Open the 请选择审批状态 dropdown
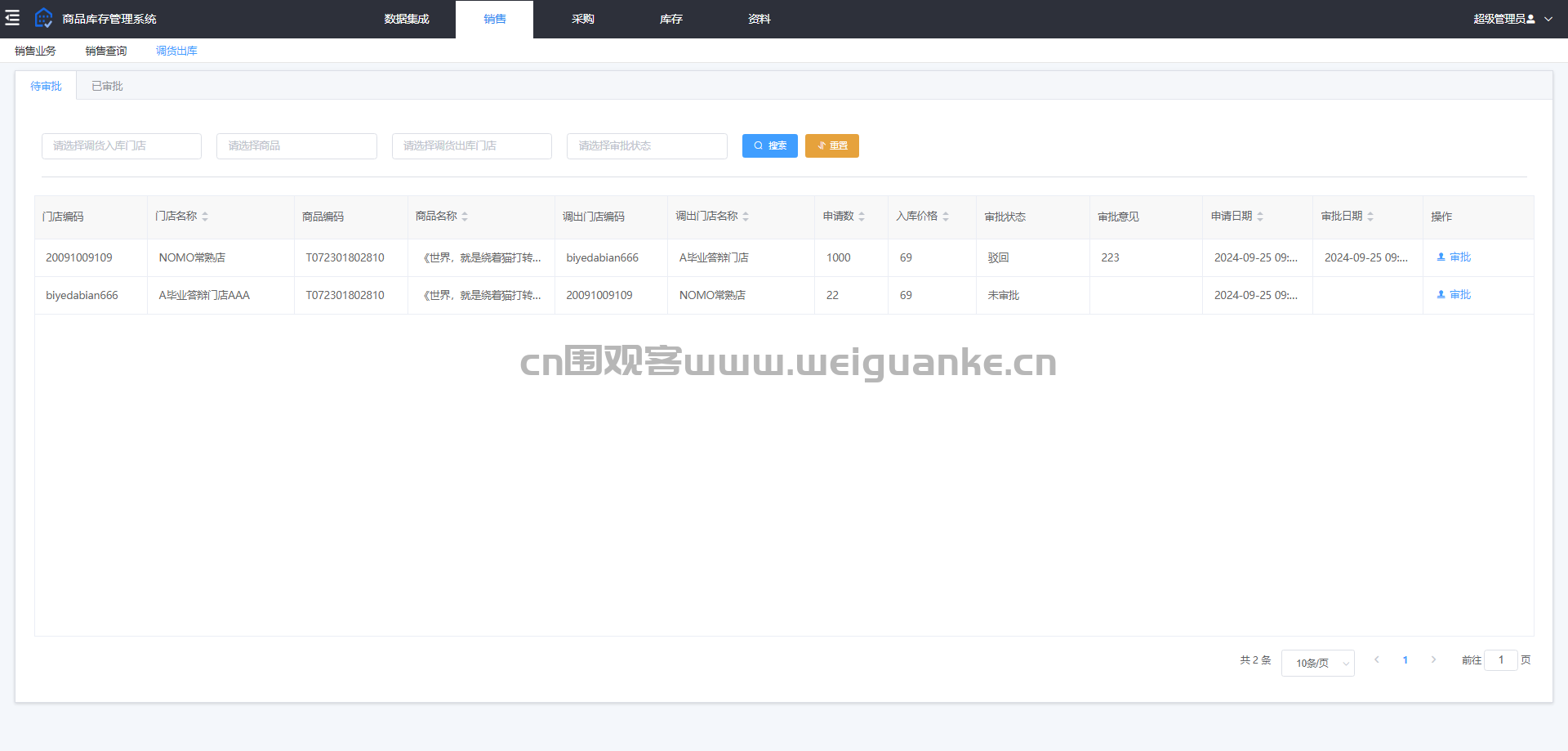Image resolution: width=1568 pixels, height=751 pixels. (647, 146)
